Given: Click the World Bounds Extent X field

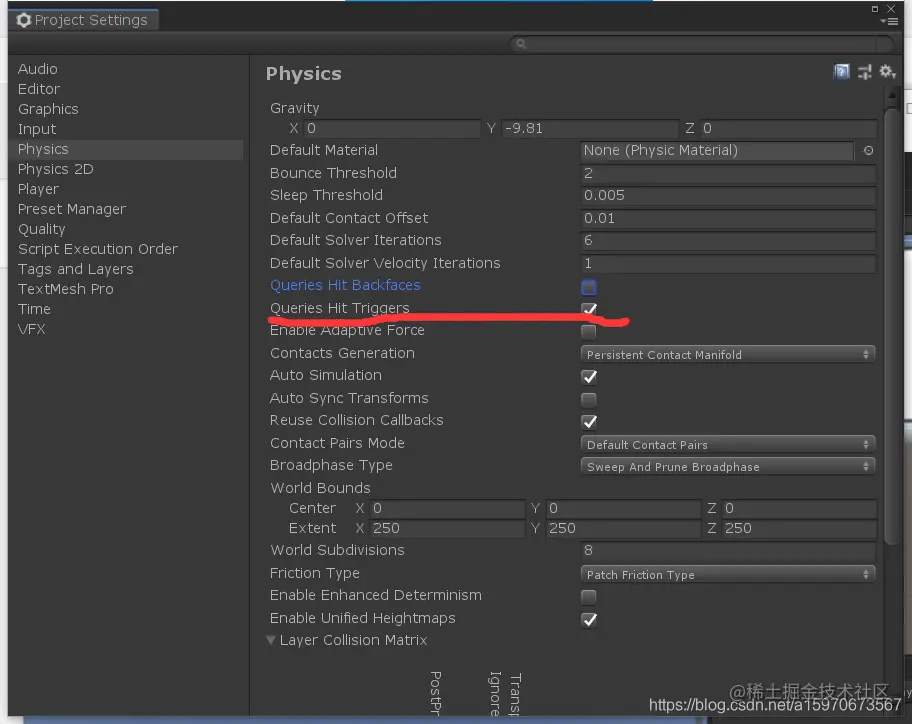Looking at the screenshot, I should [447, 529].
